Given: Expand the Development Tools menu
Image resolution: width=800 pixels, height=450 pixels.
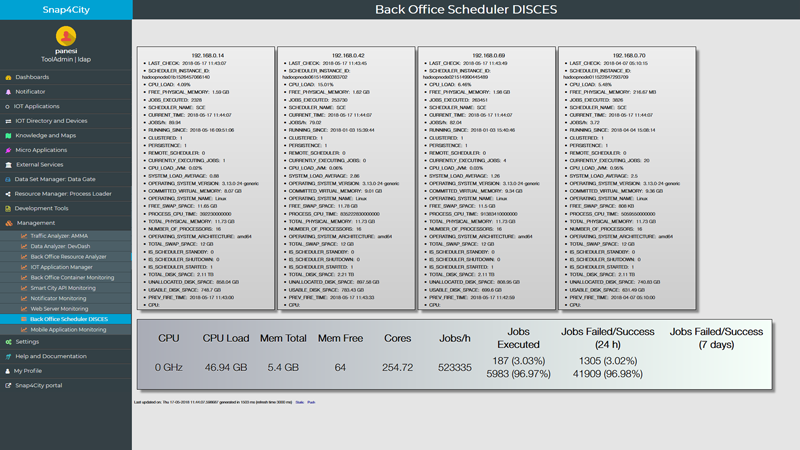Looking at the screenshot, I should click(x=41, y=208).
